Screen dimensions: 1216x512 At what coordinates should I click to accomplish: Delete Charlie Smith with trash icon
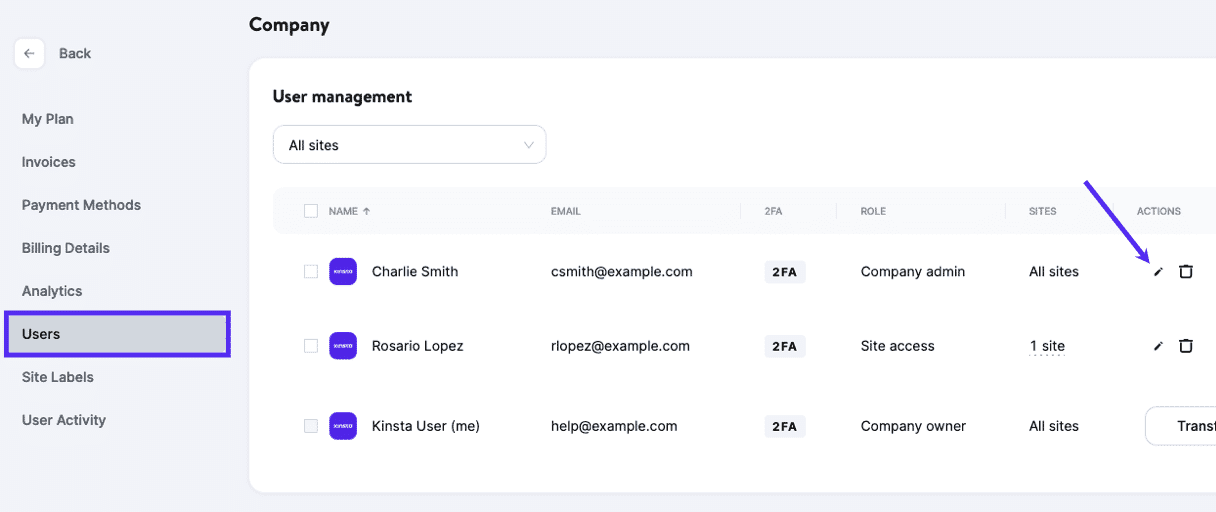(1186, 272)
